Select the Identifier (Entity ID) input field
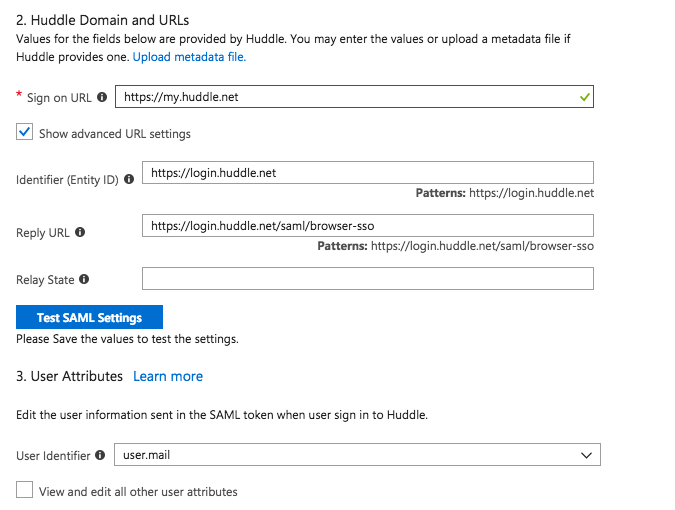The height and width of the screenshot is (510, 675). 367,173
